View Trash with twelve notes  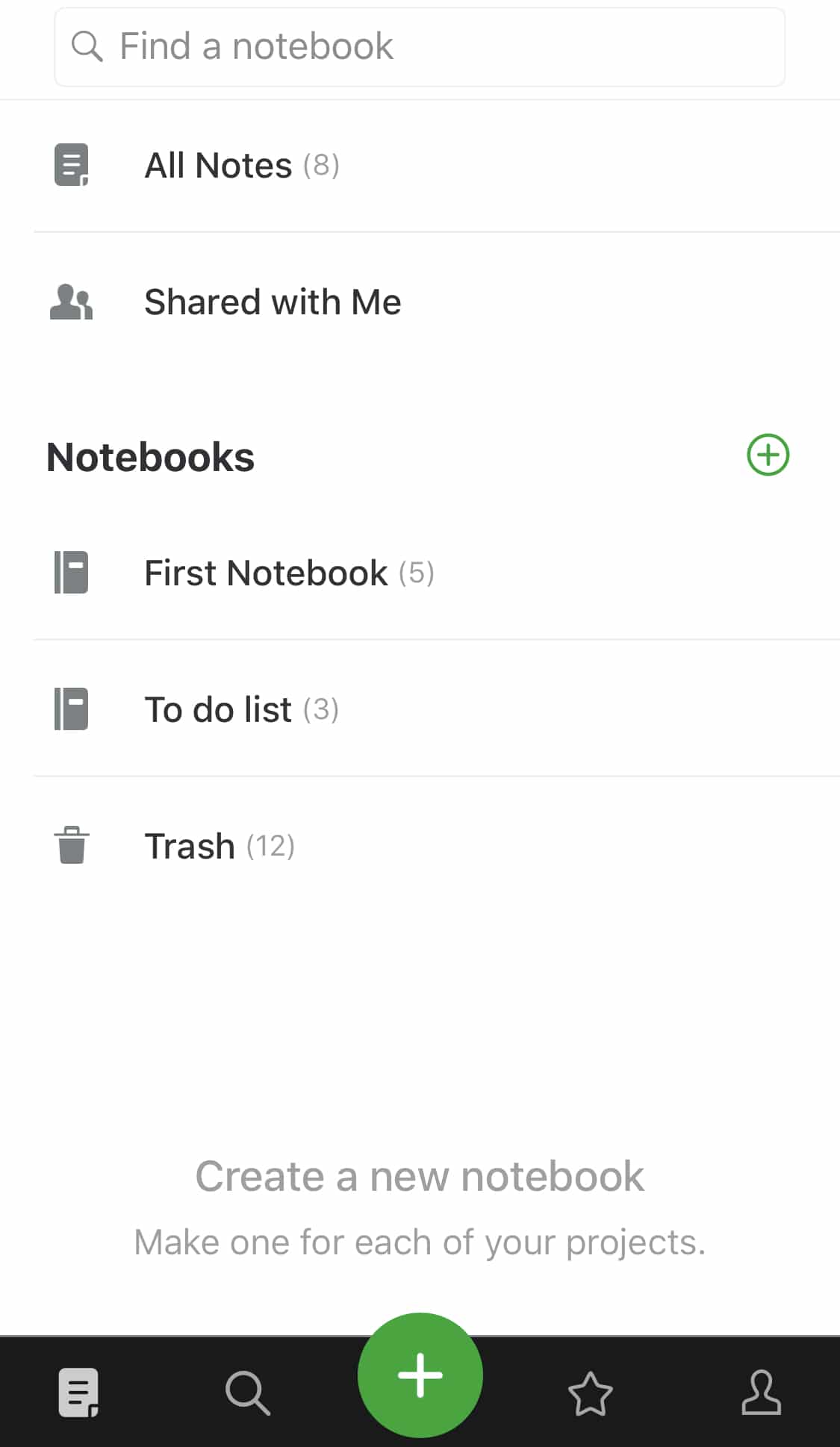(x=437, y=845)
